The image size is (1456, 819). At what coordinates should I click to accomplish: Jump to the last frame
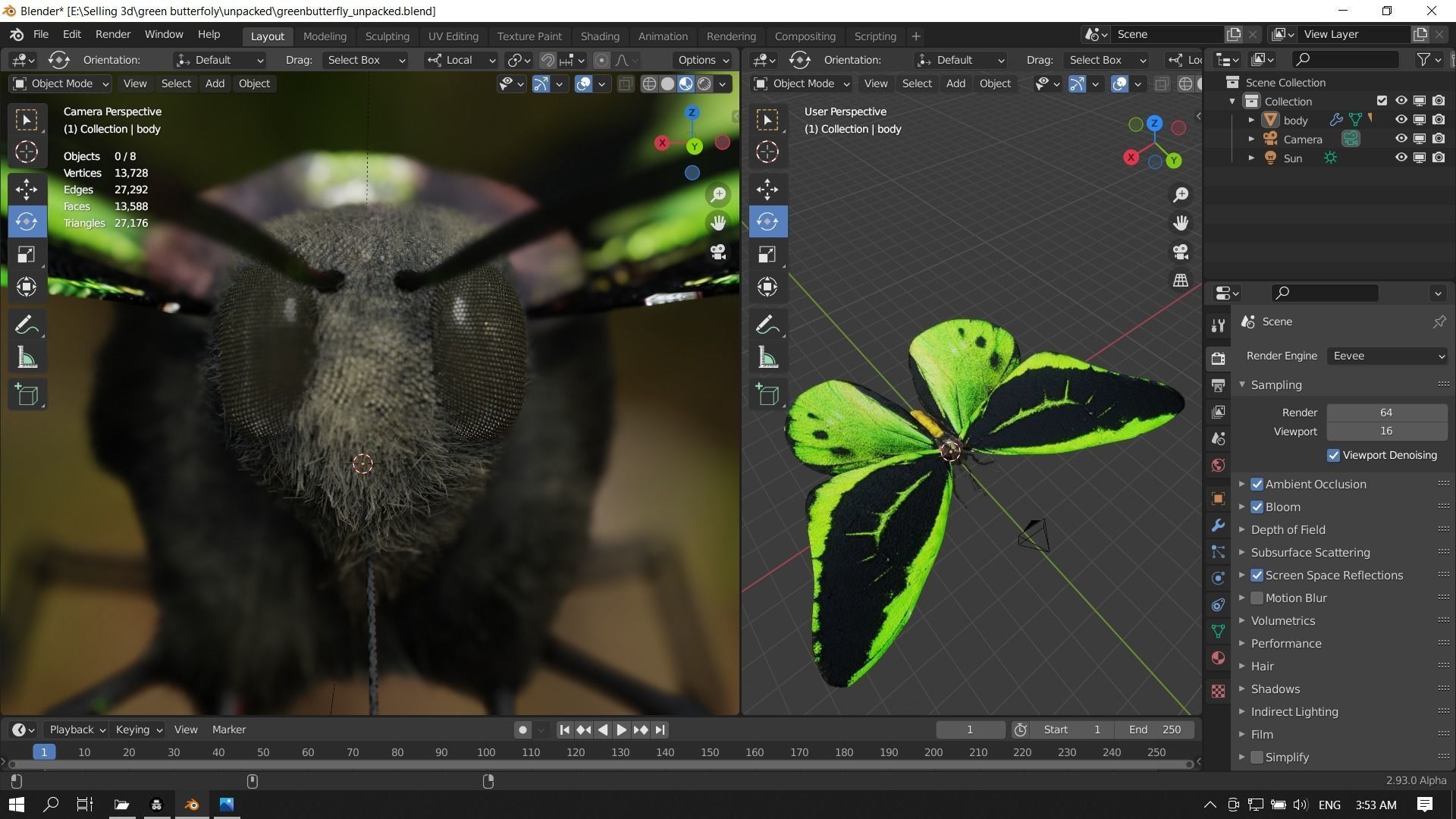660,730
